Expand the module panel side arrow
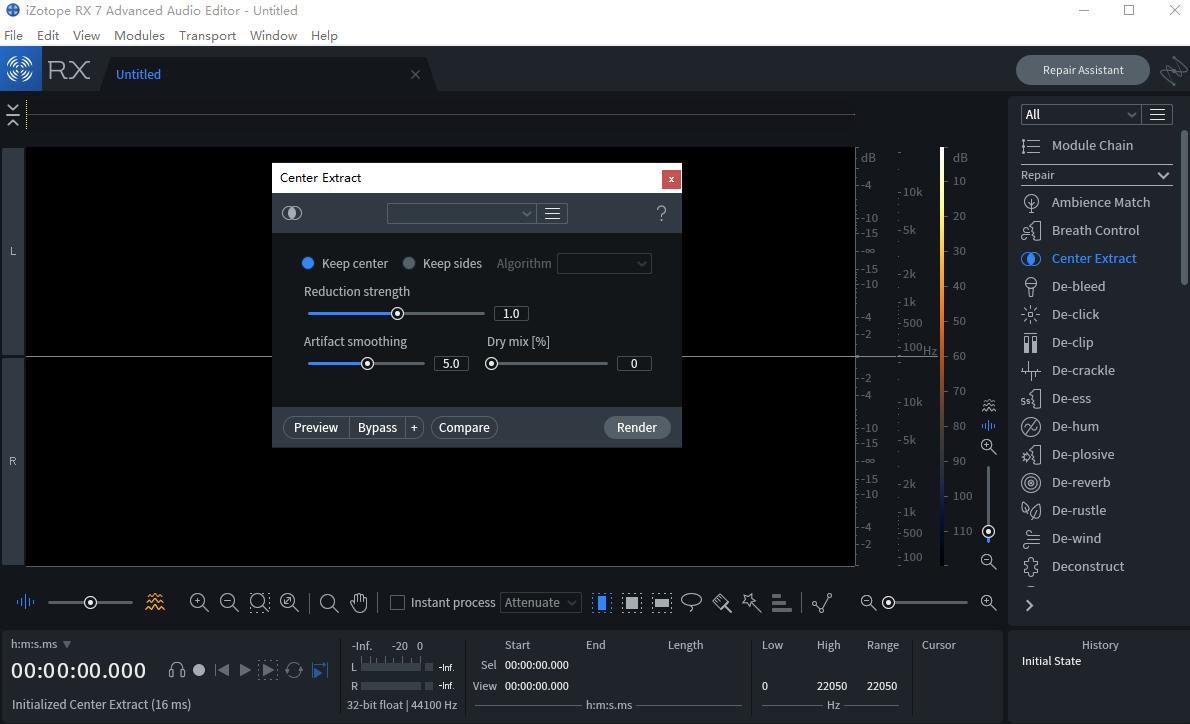The height and width of the screenshot is (724, 1190). click(x=1030, y=606)
